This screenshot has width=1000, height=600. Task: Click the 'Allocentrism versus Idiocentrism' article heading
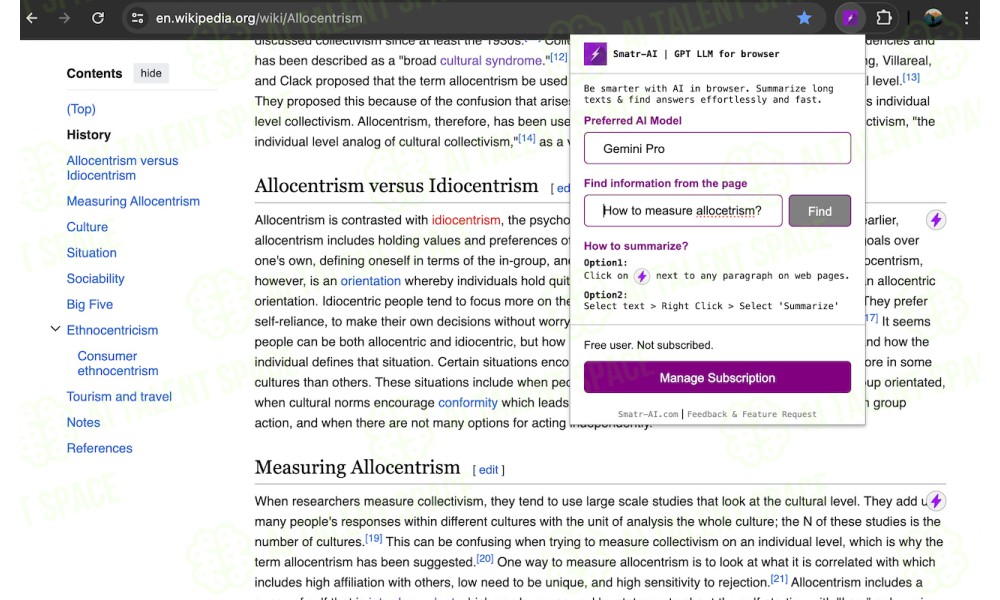click(x=396, y=186)
